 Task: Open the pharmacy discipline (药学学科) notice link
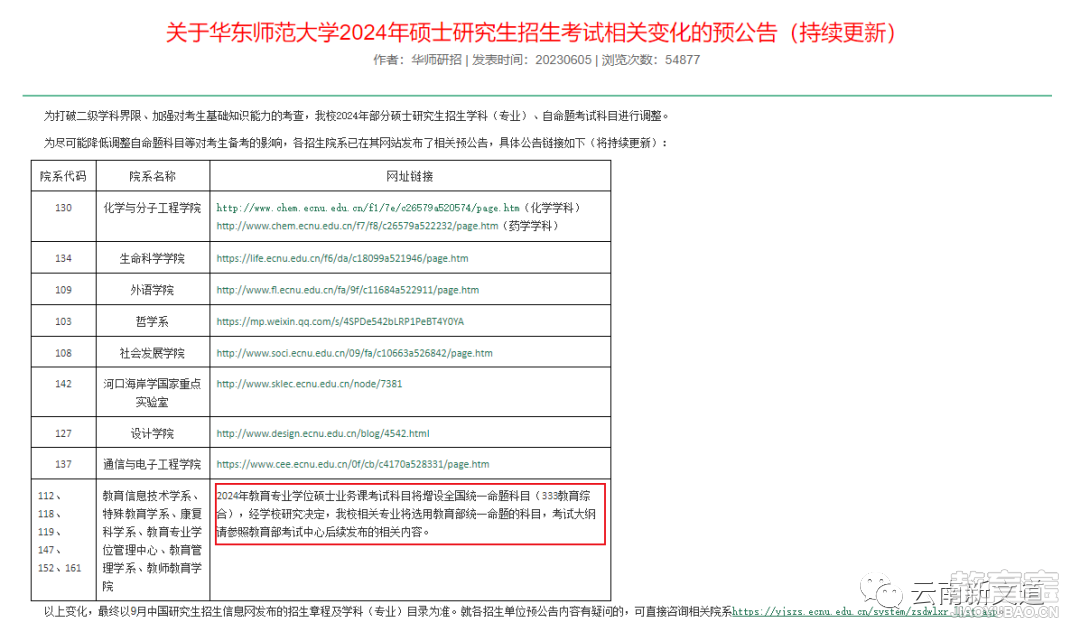point(357,226)
